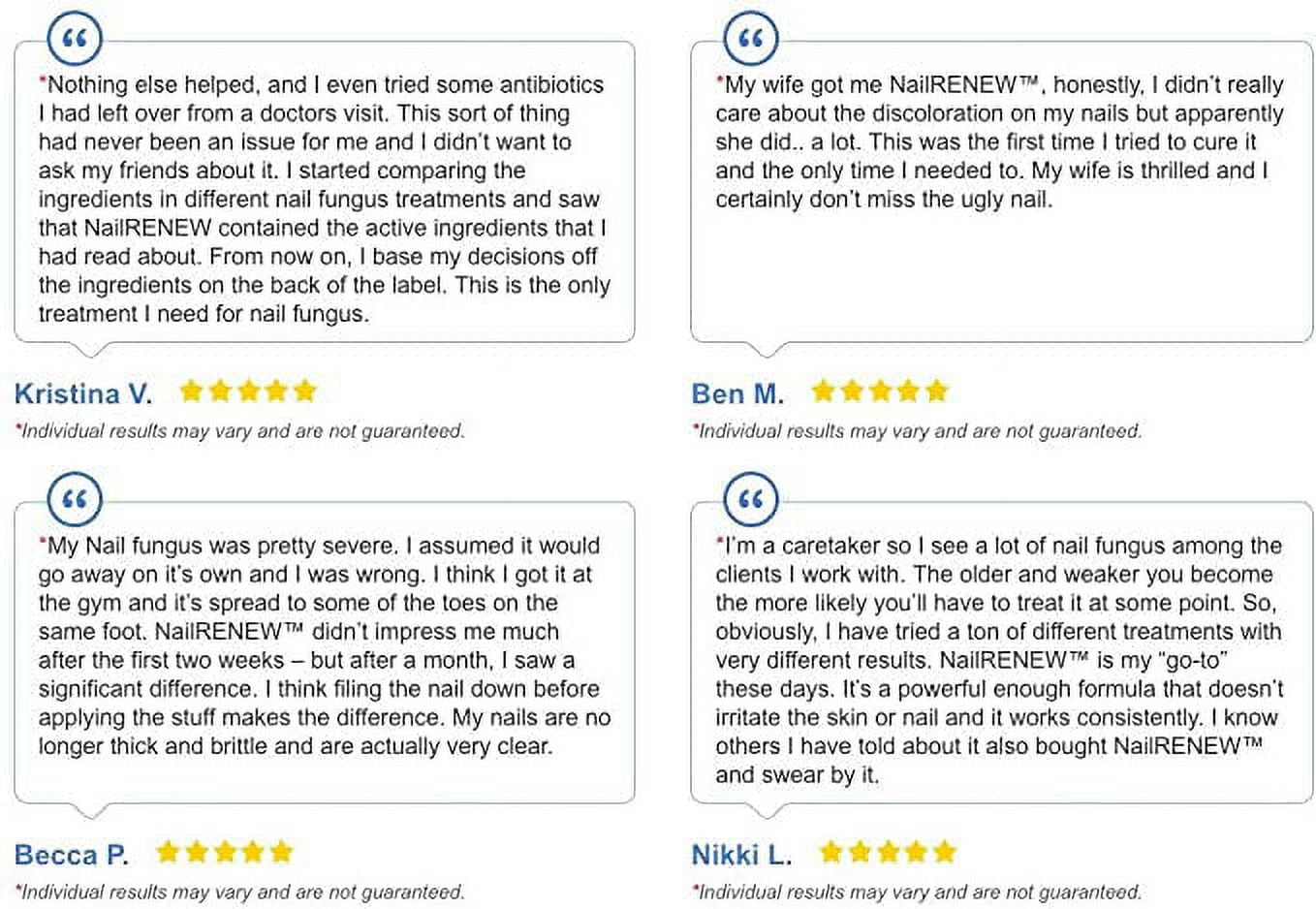Click the disclaimer under Ben M.
This screenshot has width=1316, height=909.
pyautogui.click(x=917, y=431)
